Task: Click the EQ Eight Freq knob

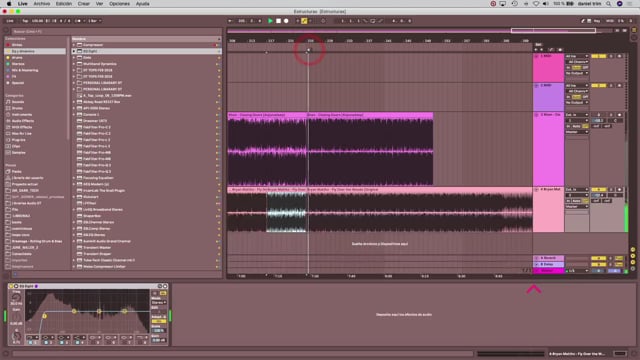Action: point(16,298)
